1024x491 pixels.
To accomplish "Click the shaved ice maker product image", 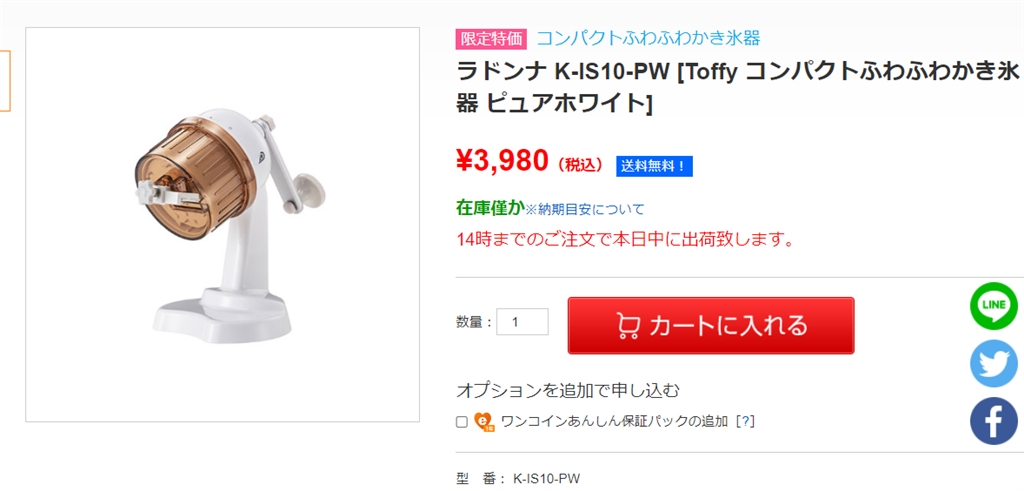I will [x=222, y=224].
